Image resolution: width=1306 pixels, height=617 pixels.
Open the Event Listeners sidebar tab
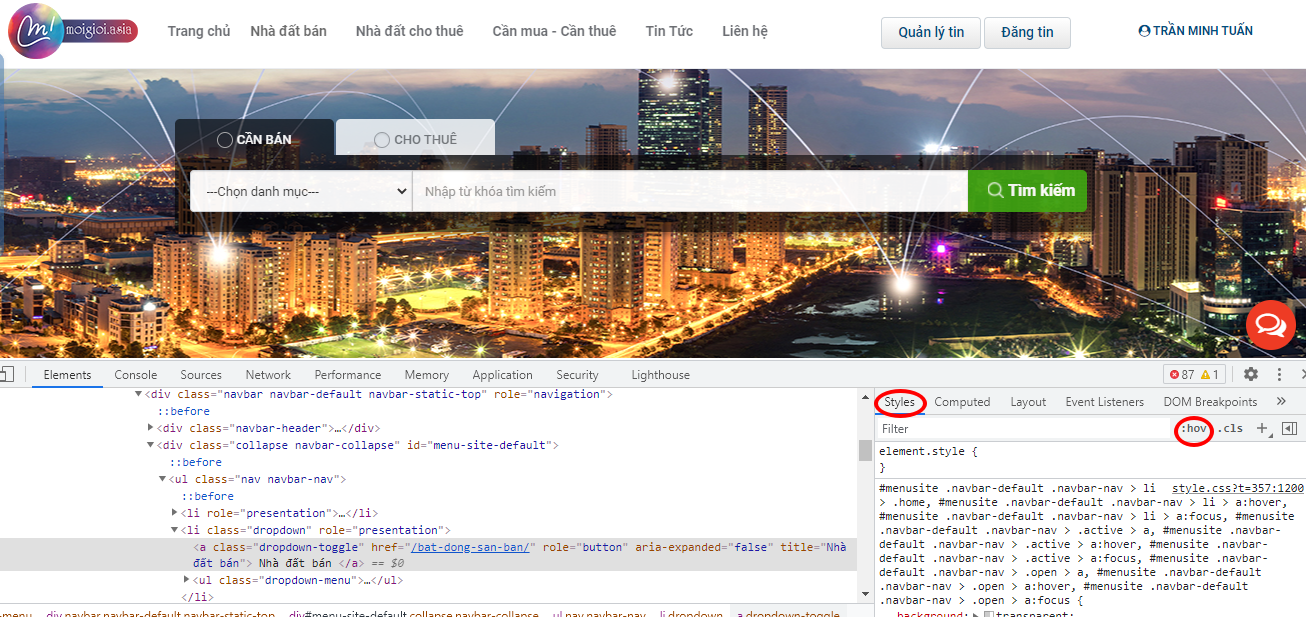click(1104, 402)
